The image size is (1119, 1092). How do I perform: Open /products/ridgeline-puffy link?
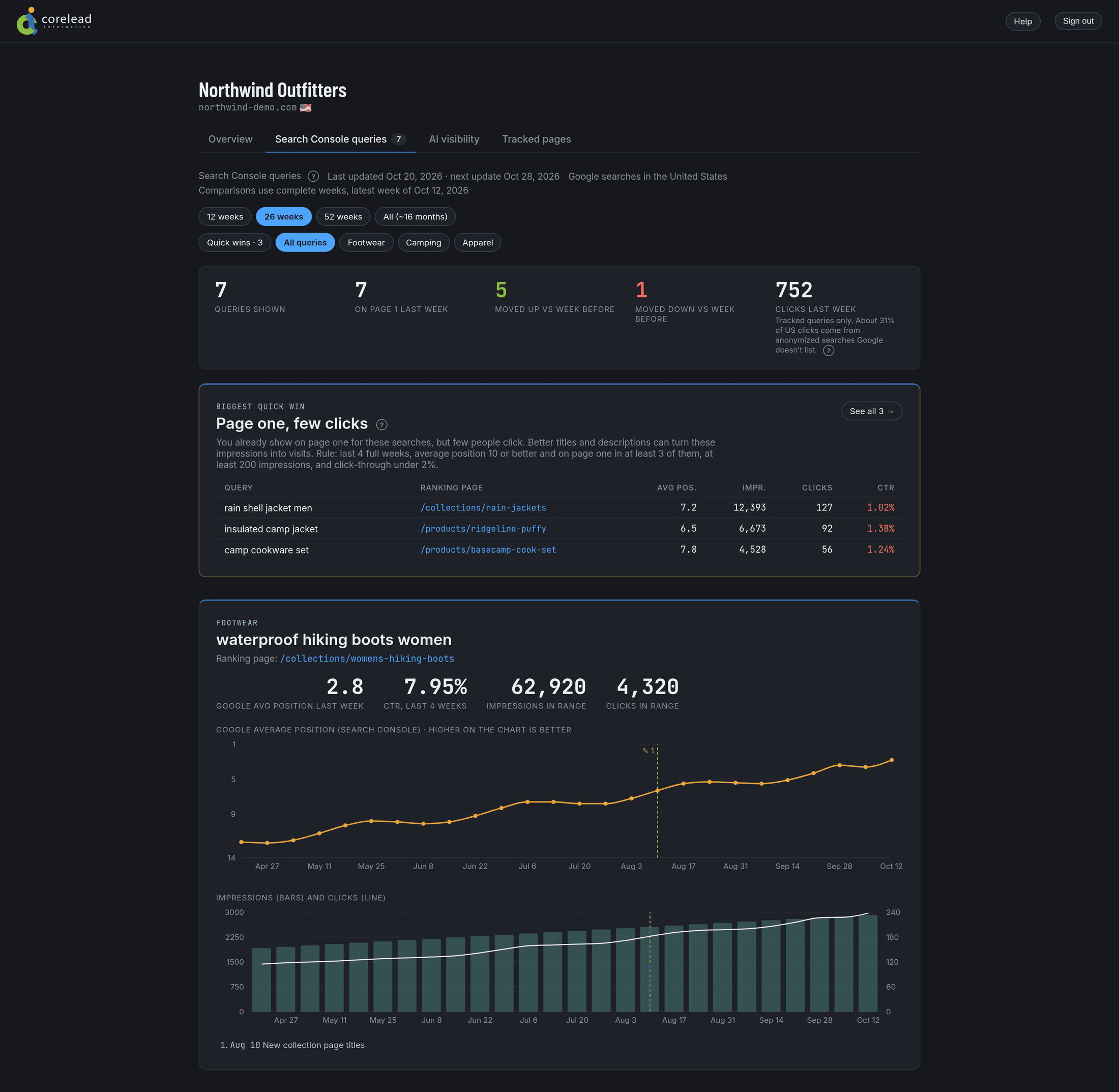point(483,529)
